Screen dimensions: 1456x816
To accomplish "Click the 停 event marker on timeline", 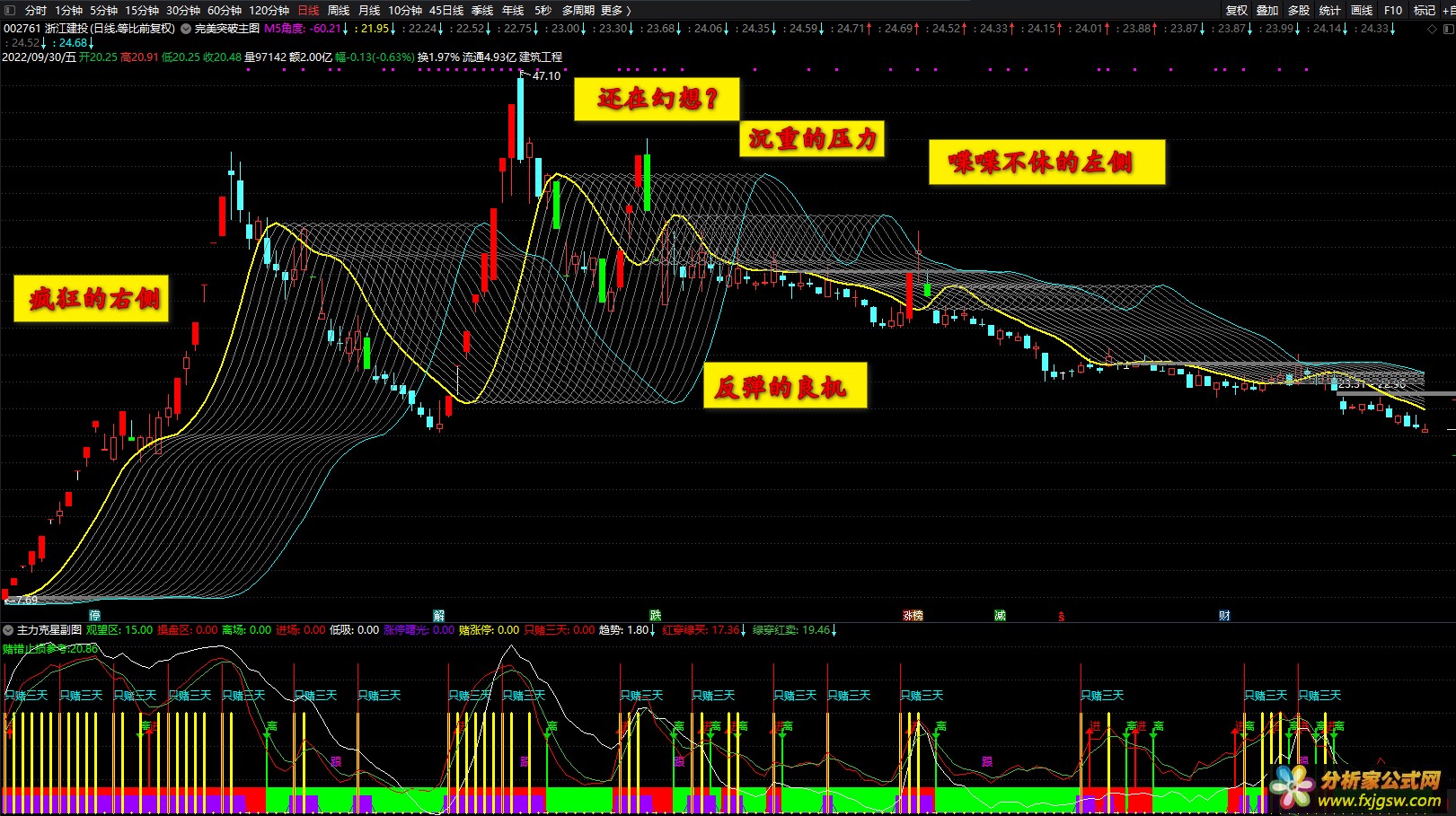I will pyautogui.click(x=94, y=616).
